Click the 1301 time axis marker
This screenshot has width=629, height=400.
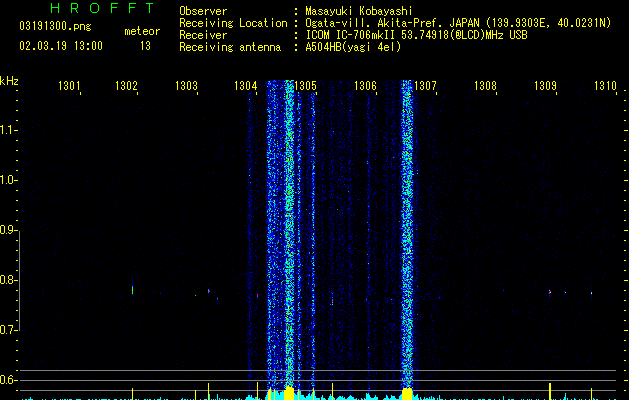(69, 86)
